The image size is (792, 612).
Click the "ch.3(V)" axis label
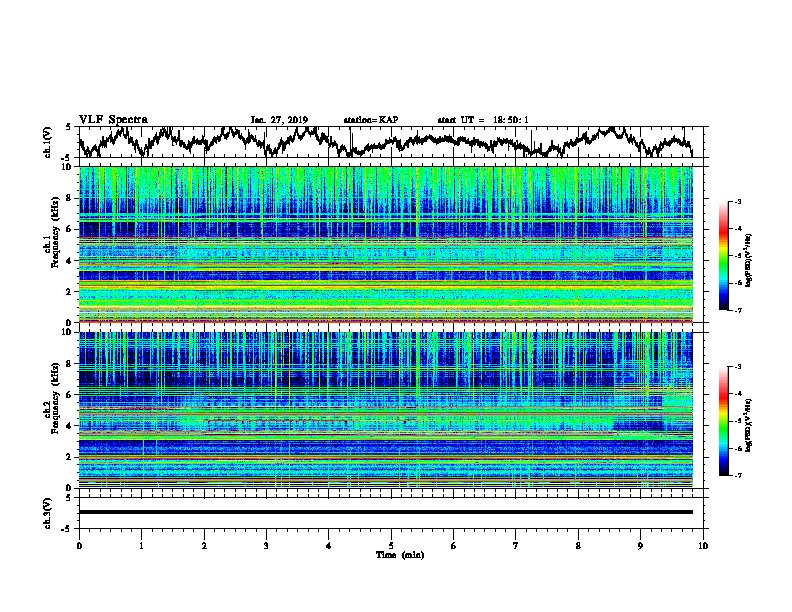(x=47, y=513)
